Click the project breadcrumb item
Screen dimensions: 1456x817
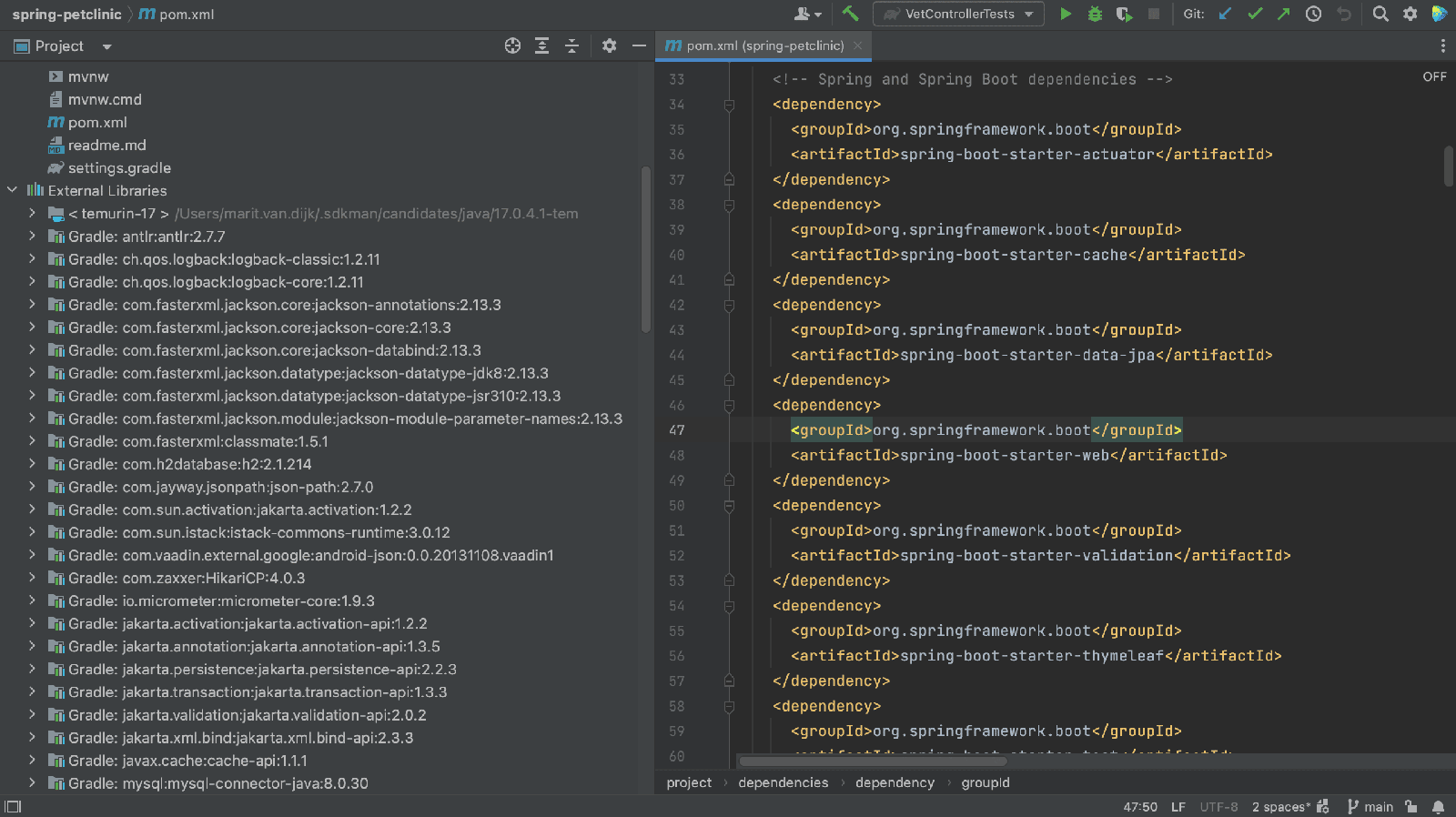tap(689, 782)
